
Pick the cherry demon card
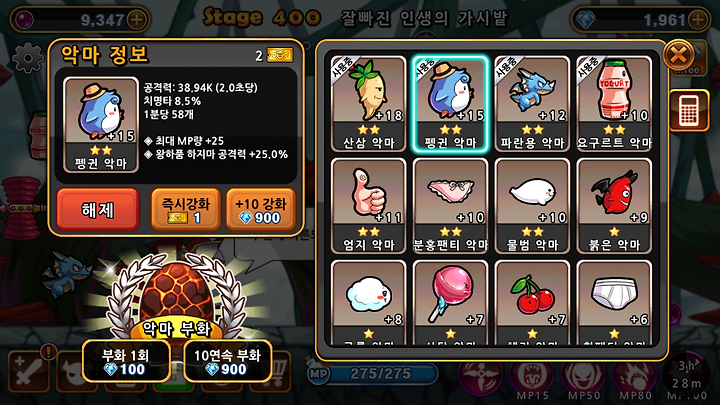click(532, 303)
